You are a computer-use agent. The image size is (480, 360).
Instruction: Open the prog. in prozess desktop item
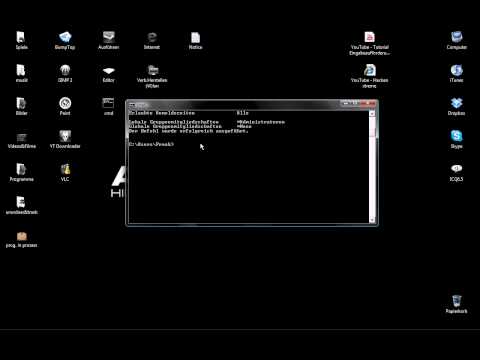(22, 239)
